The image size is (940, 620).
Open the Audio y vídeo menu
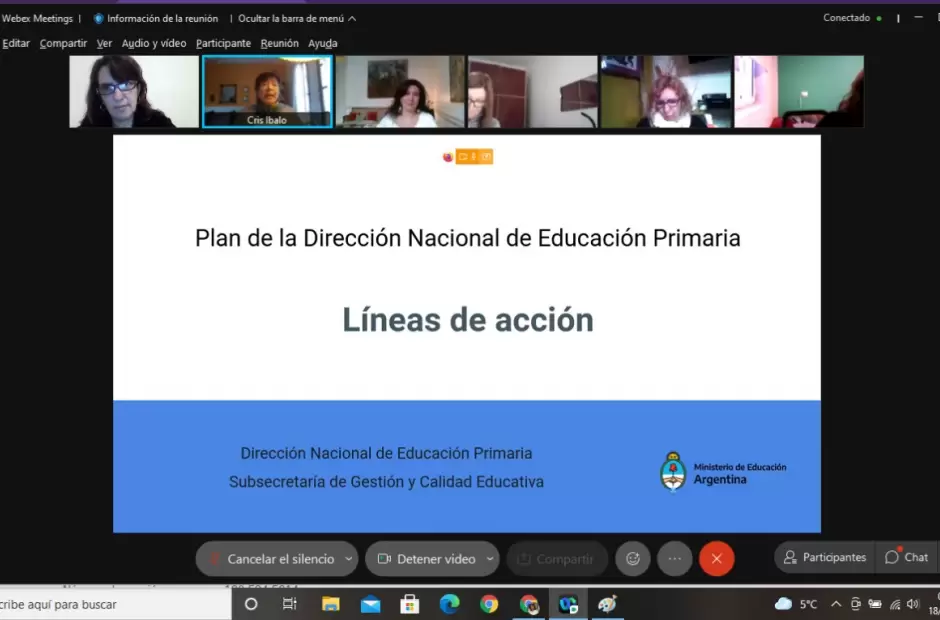[154, 43]
